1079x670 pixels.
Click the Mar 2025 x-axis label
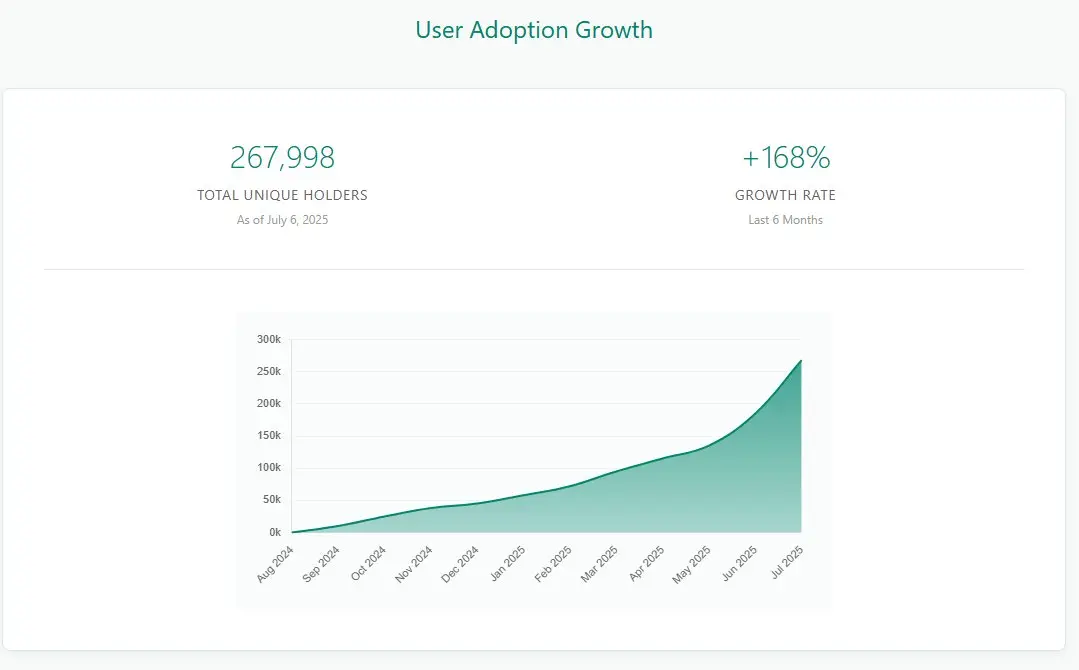(x=599, y=564)
